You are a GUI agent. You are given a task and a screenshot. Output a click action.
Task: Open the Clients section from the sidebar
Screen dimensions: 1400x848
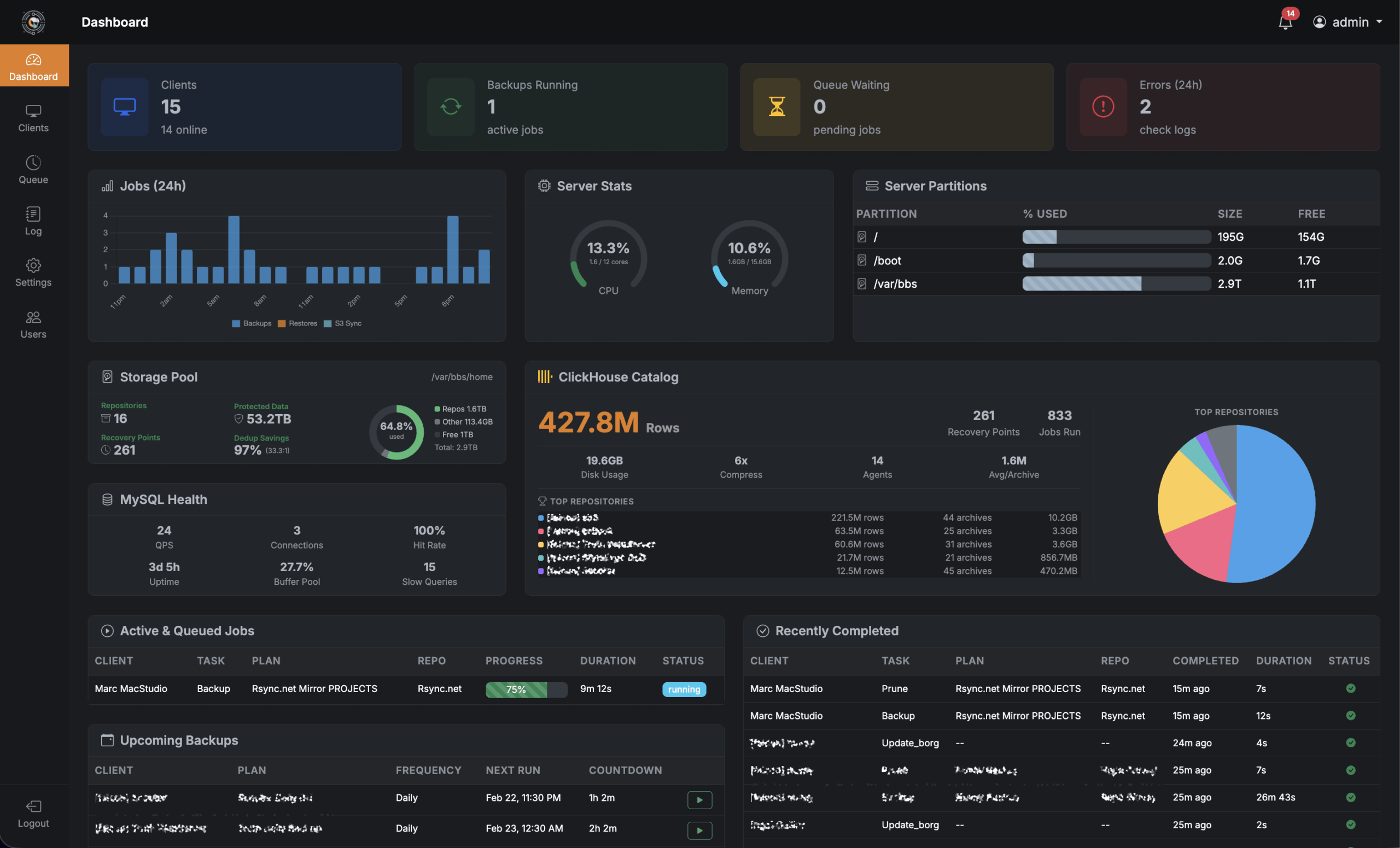(x=33, y=118)
